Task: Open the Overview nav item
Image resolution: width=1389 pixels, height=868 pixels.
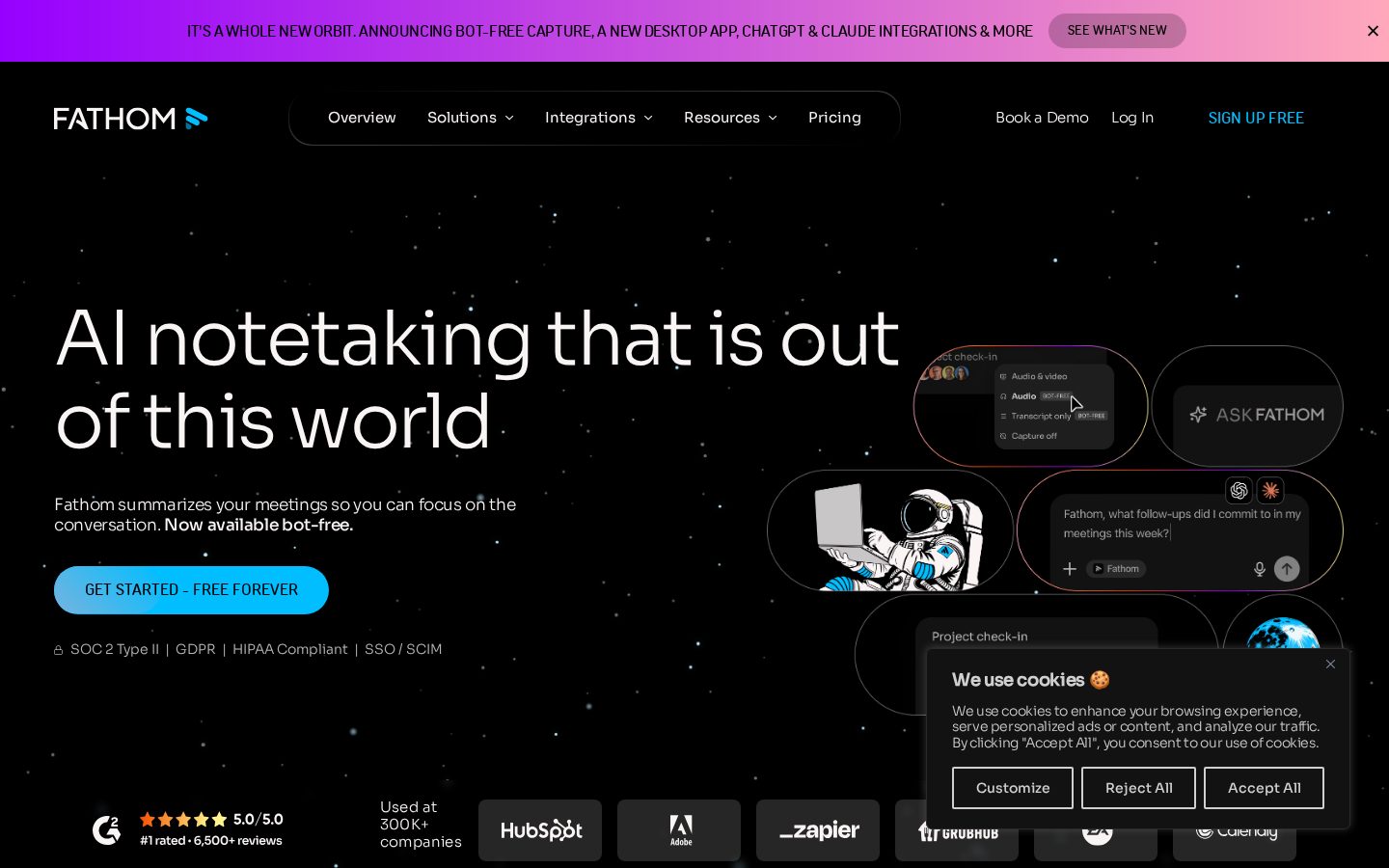Action: (x=362, y=118)
